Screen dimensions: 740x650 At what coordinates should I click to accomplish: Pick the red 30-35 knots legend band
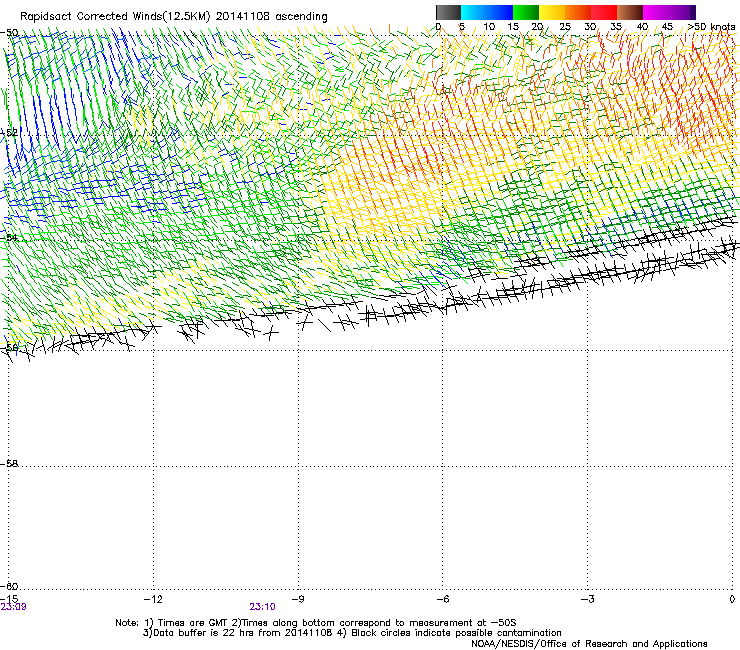click(x=604, y=12)
